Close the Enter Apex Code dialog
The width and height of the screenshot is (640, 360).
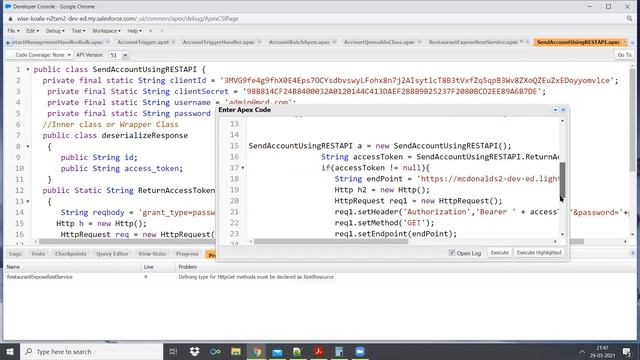(x=563, y=110)
